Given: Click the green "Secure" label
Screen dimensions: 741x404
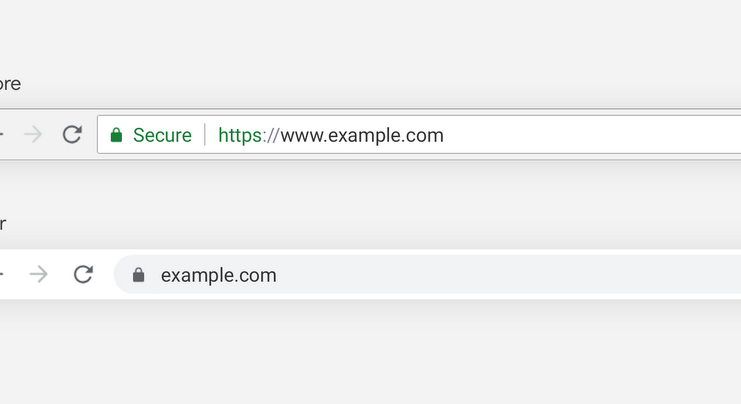Looking at the screenshot, I should pos(162,135).
